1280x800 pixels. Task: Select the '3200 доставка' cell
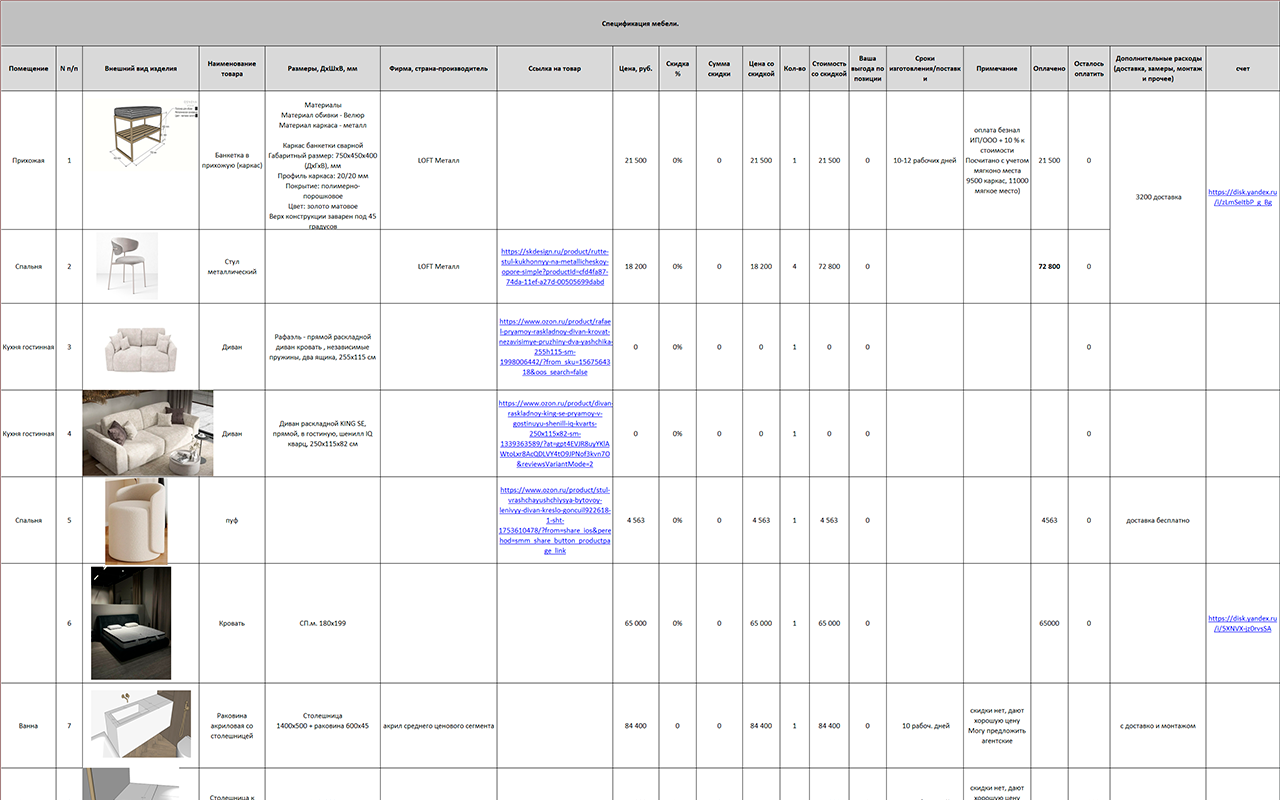(1157, 197)
